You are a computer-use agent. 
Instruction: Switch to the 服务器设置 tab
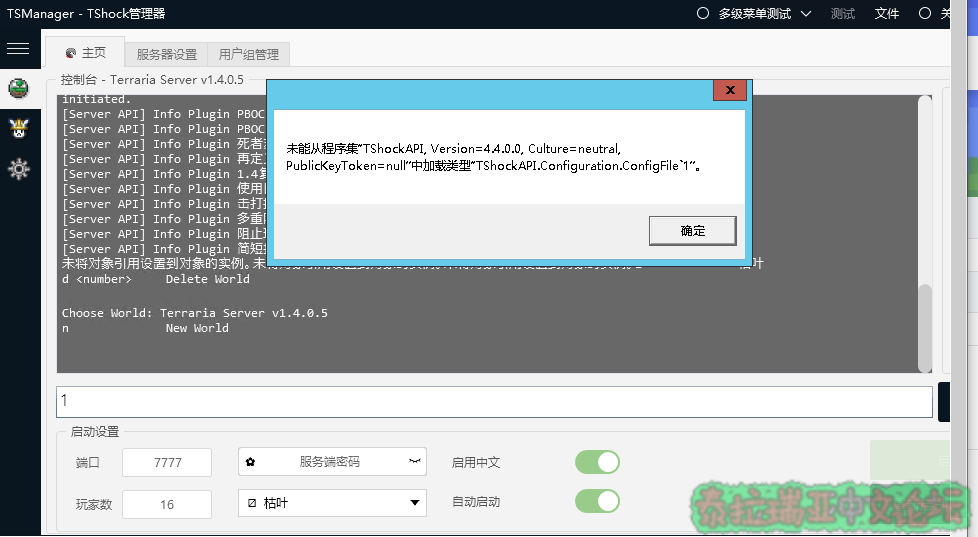point(167,55)
